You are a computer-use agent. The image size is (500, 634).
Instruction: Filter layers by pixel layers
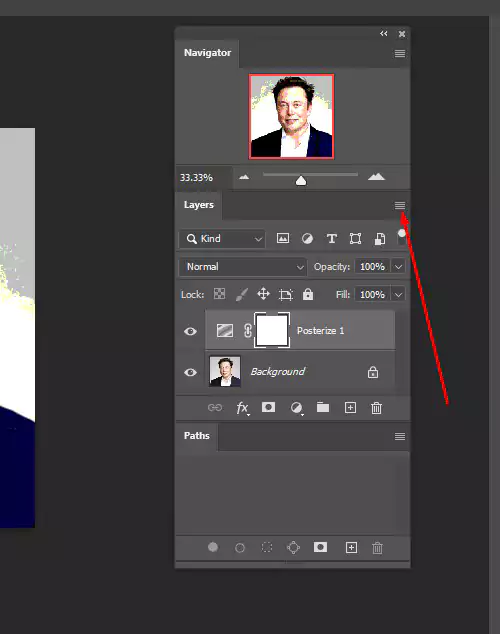click(x=283, y=238)
